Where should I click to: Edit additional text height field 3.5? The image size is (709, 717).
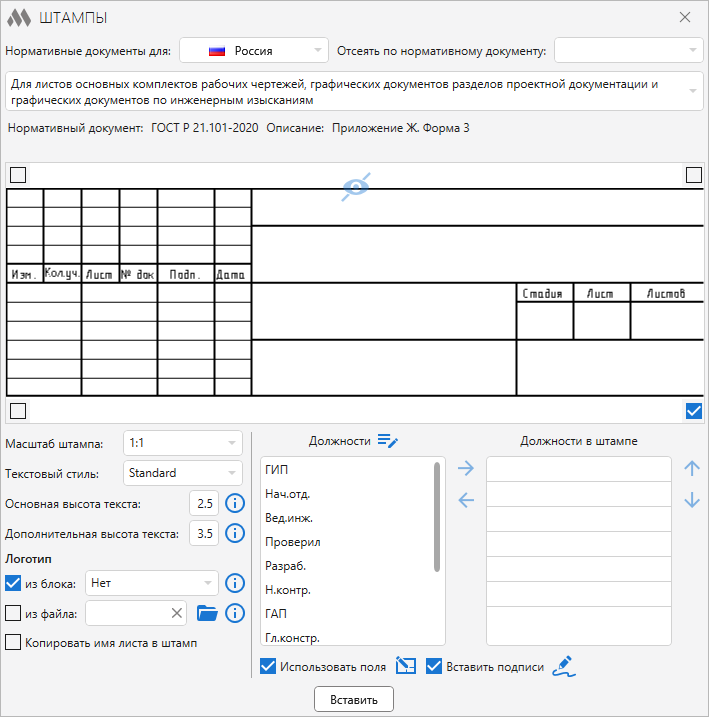tap(204, 533)
